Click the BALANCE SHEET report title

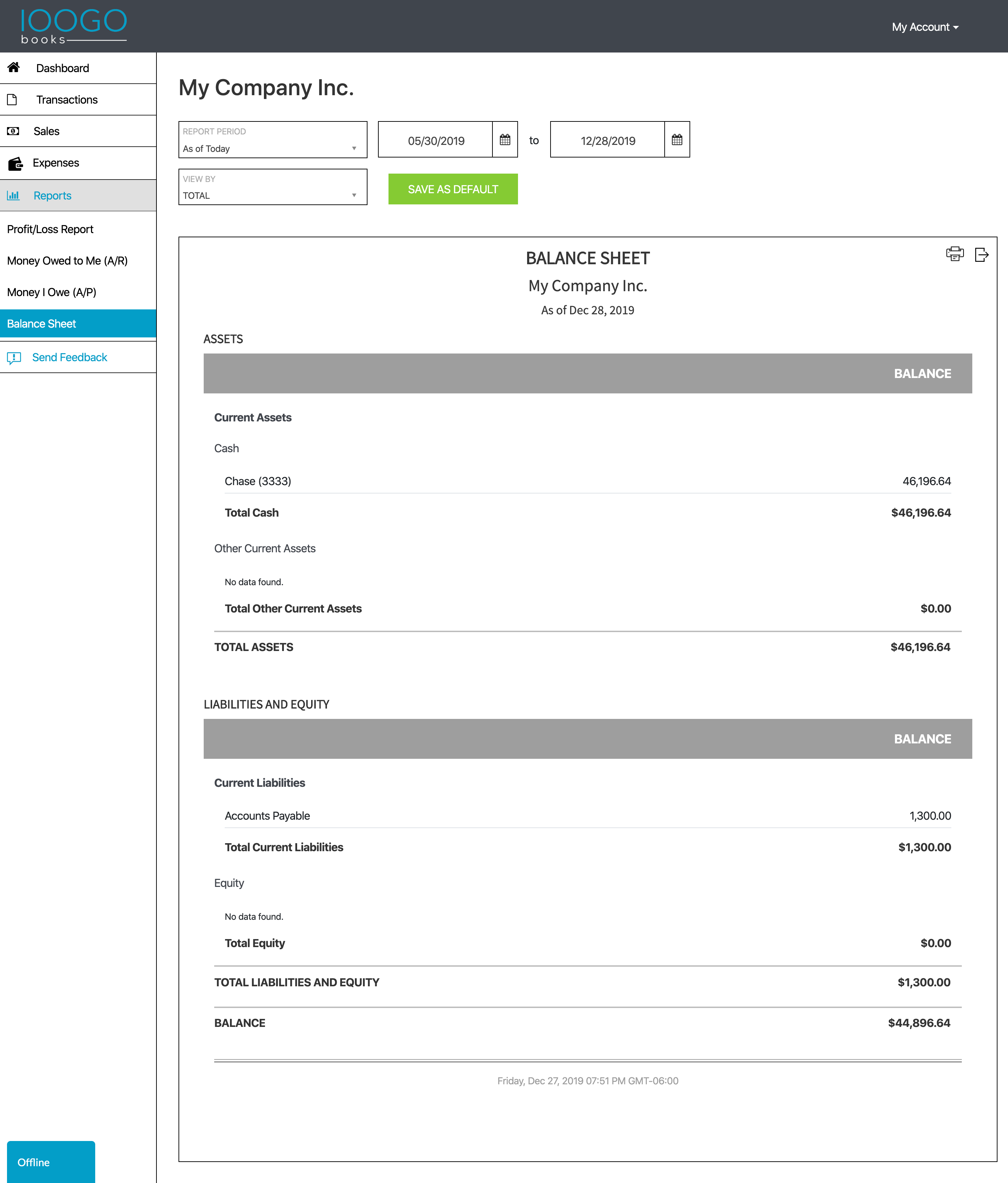click(588, 258)
